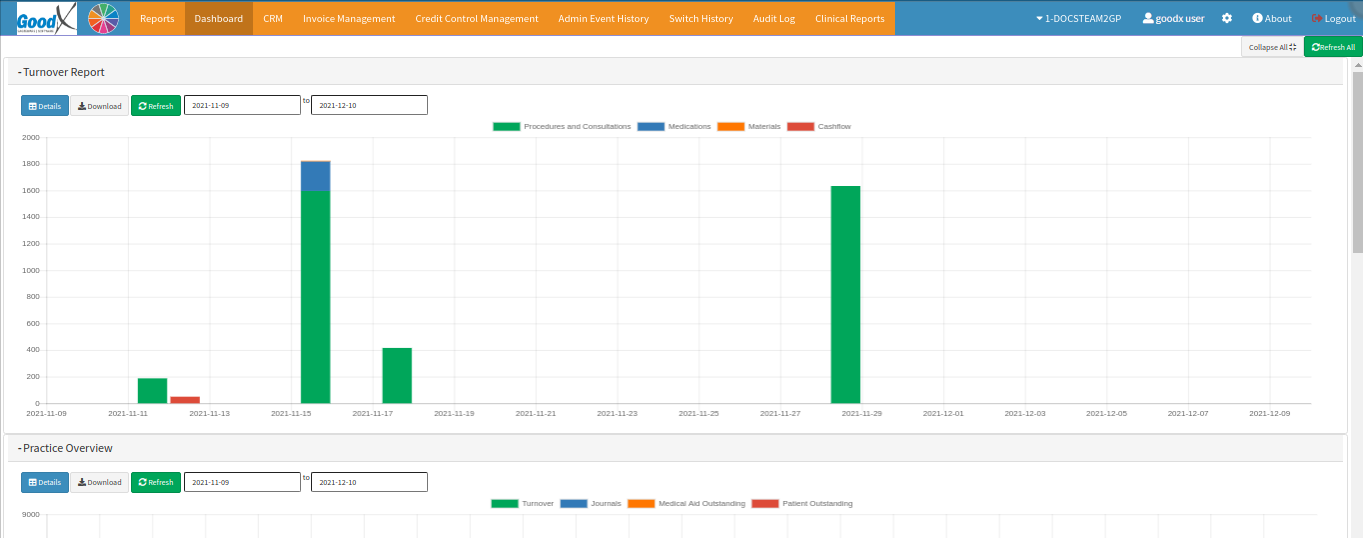Click the Turnover Report start date field
Image resolution: width=1363 pixels, height=538 pixels.
tap(242, 105)
